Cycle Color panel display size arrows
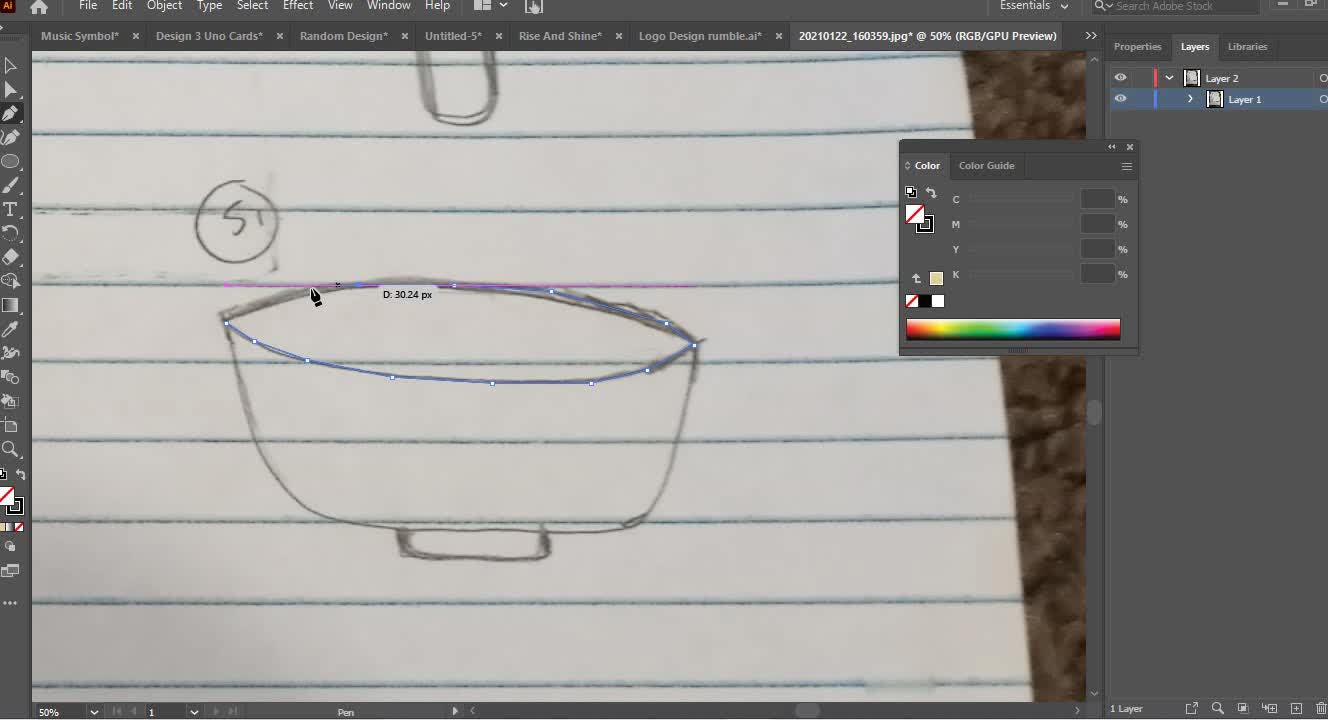 907,166
